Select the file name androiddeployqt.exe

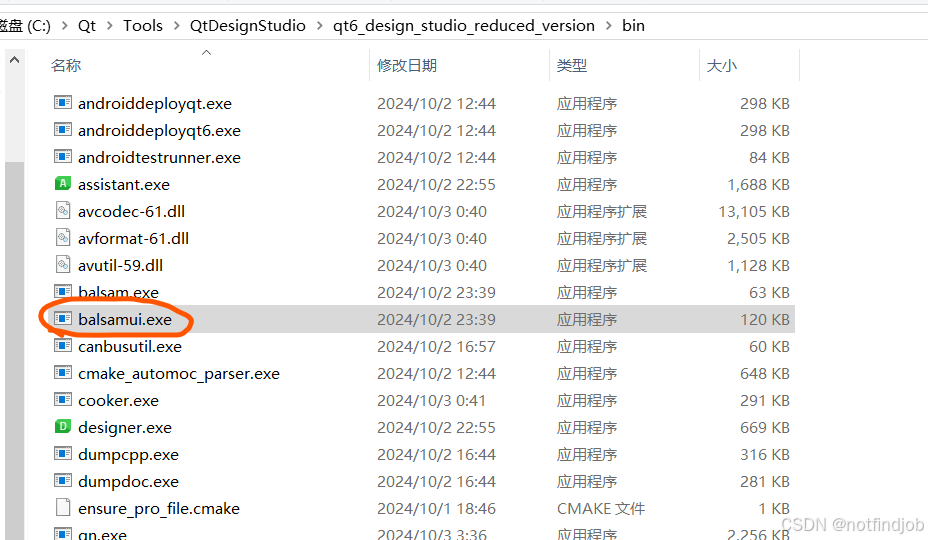154,104
